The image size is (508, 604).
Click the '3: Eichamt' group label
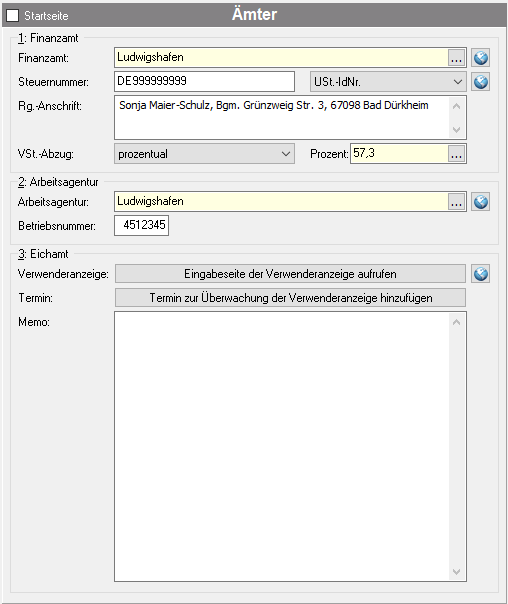coord(43,254)
